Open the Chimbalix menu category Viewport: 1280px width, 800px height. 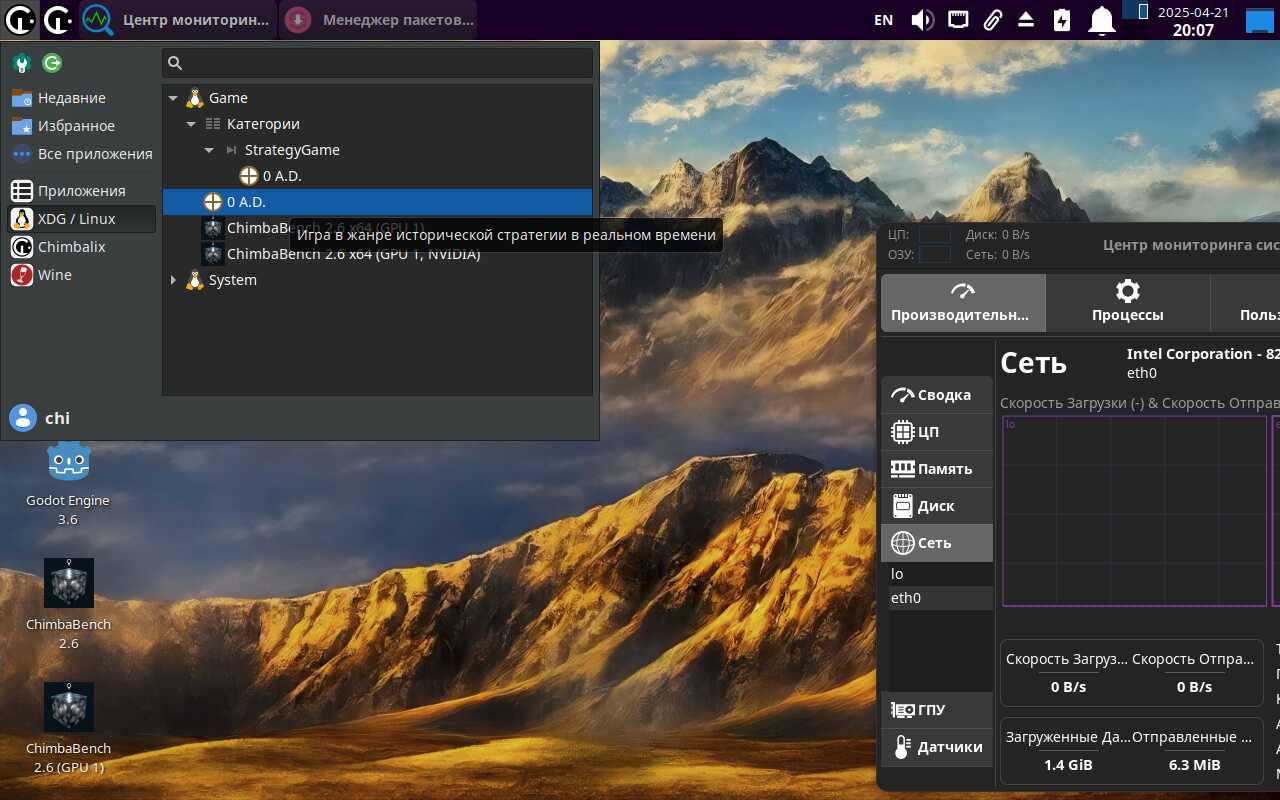tap(82, 247)
